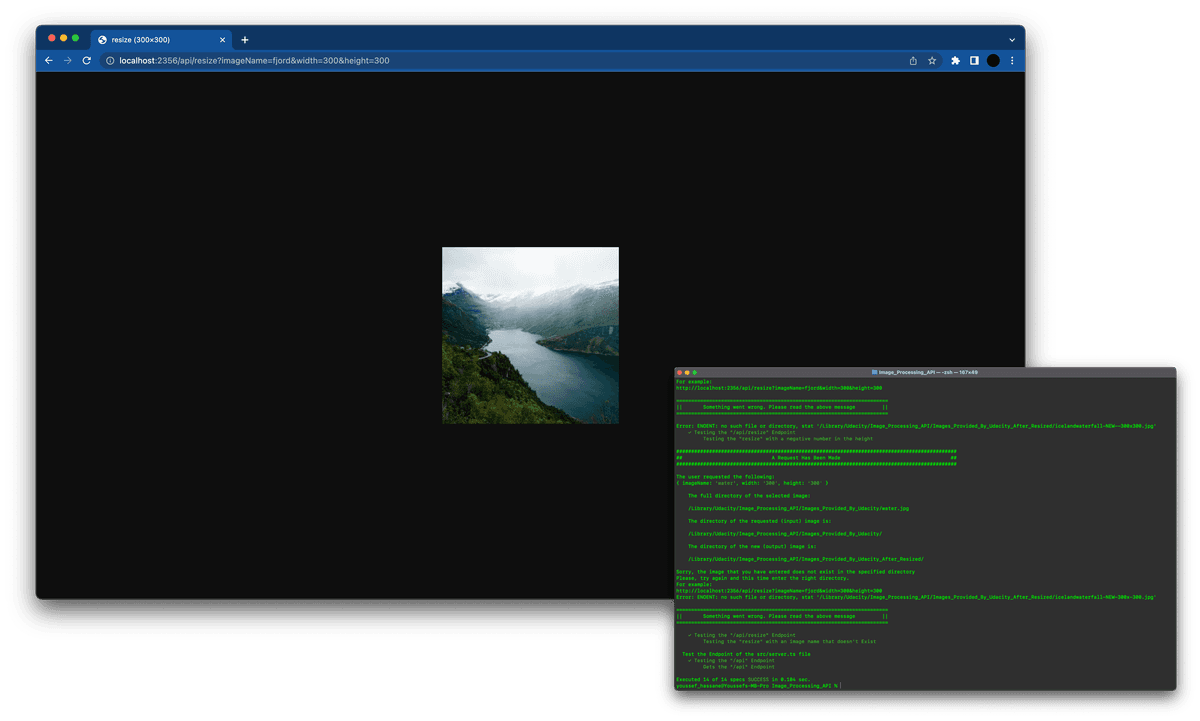The height and width of the screenshot is (721, 1200).
Task: Open the Extensions puzzle icon in Chrome
Action: pos(954,60)
